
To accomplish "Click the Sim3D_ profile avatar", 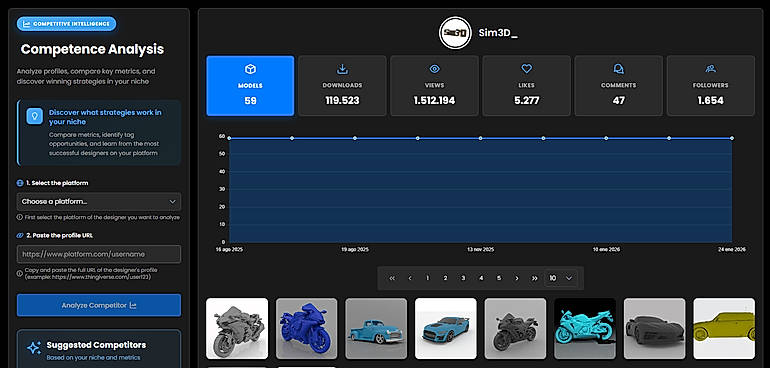I will click(x=455, y=32).
